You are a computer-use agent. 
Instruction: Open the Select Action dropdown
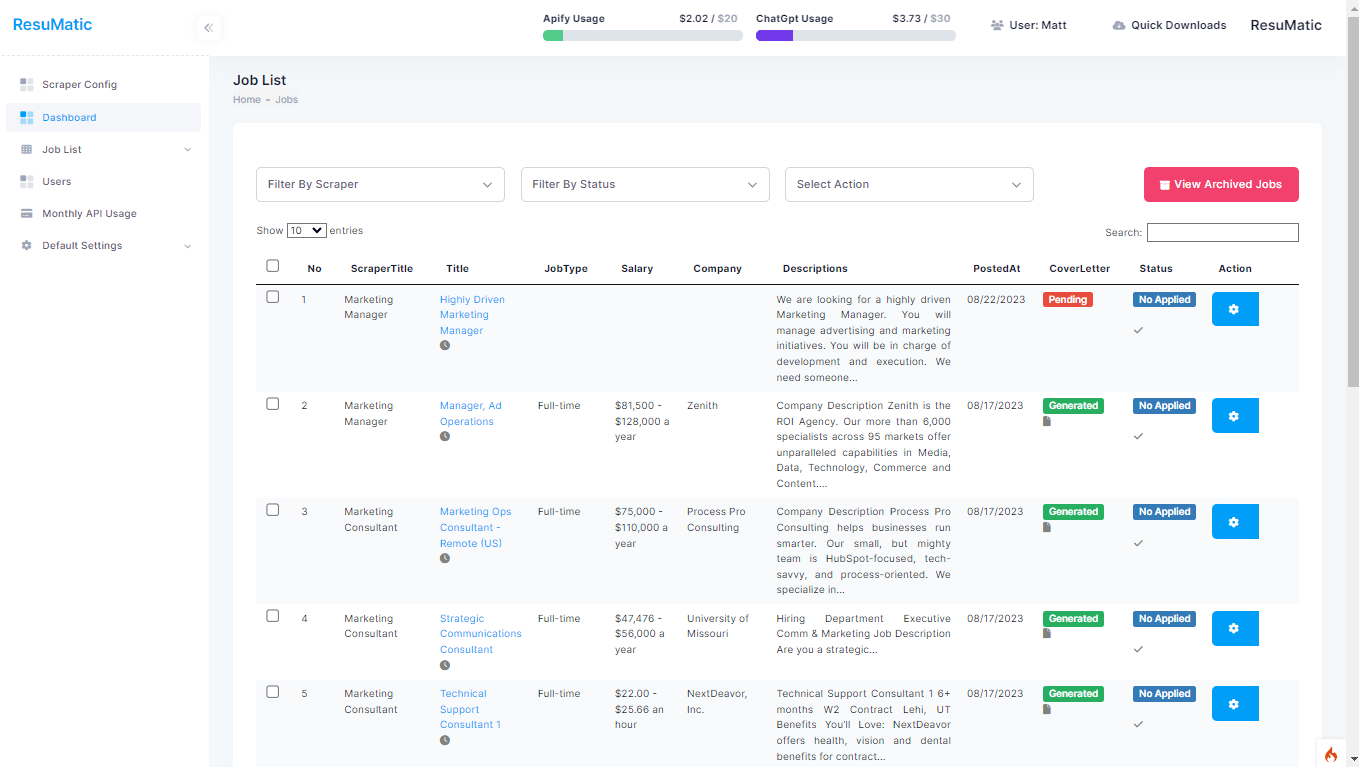[x=909, y=184]
